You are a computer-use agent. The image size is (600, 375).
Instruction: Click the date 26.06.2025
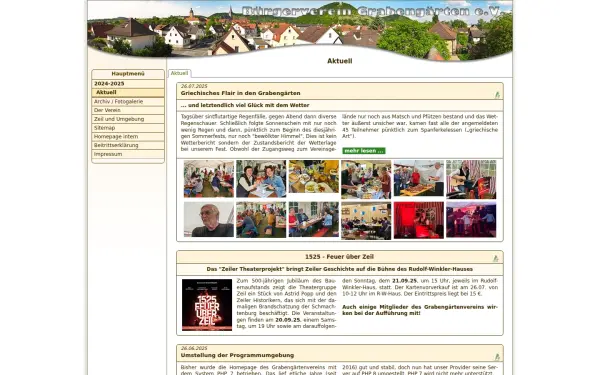[x=194, y=348]
